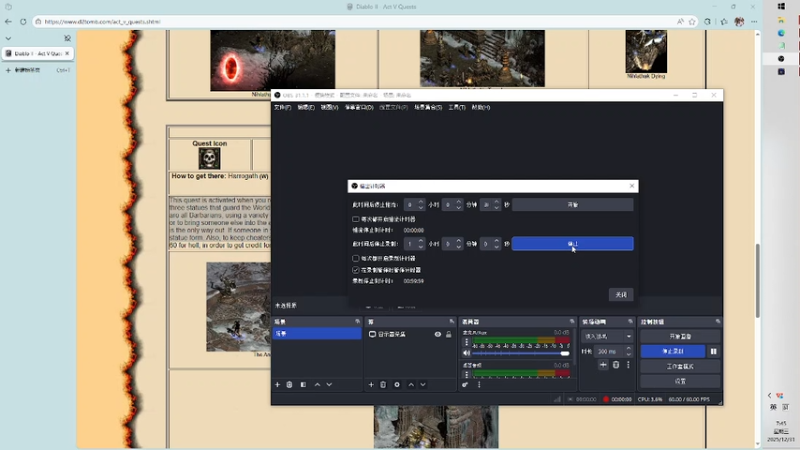Add a new scene with plus icon
Image resolution: width=800 pixels, height=450 pixels.
(x=278, y=385)
